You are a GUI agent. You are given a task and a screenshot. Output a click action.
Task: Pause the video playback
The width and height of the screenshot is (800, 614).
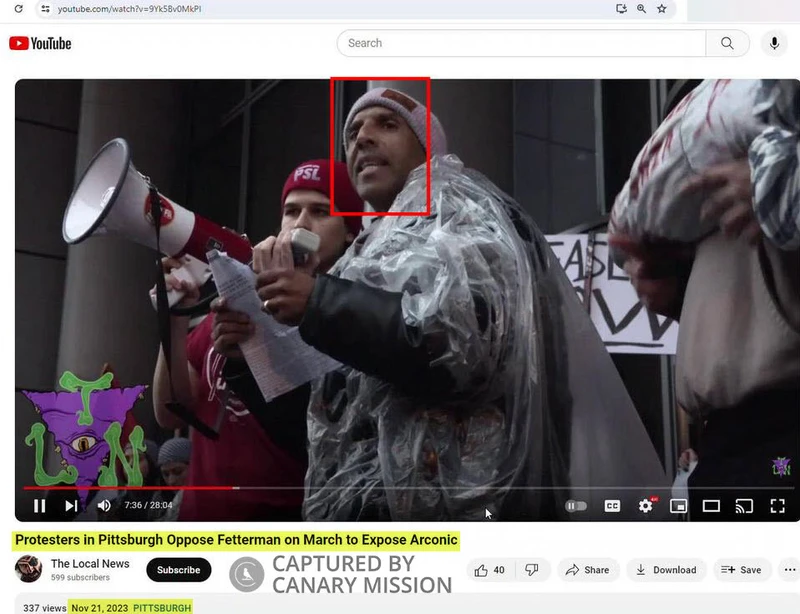click(39, 505)
